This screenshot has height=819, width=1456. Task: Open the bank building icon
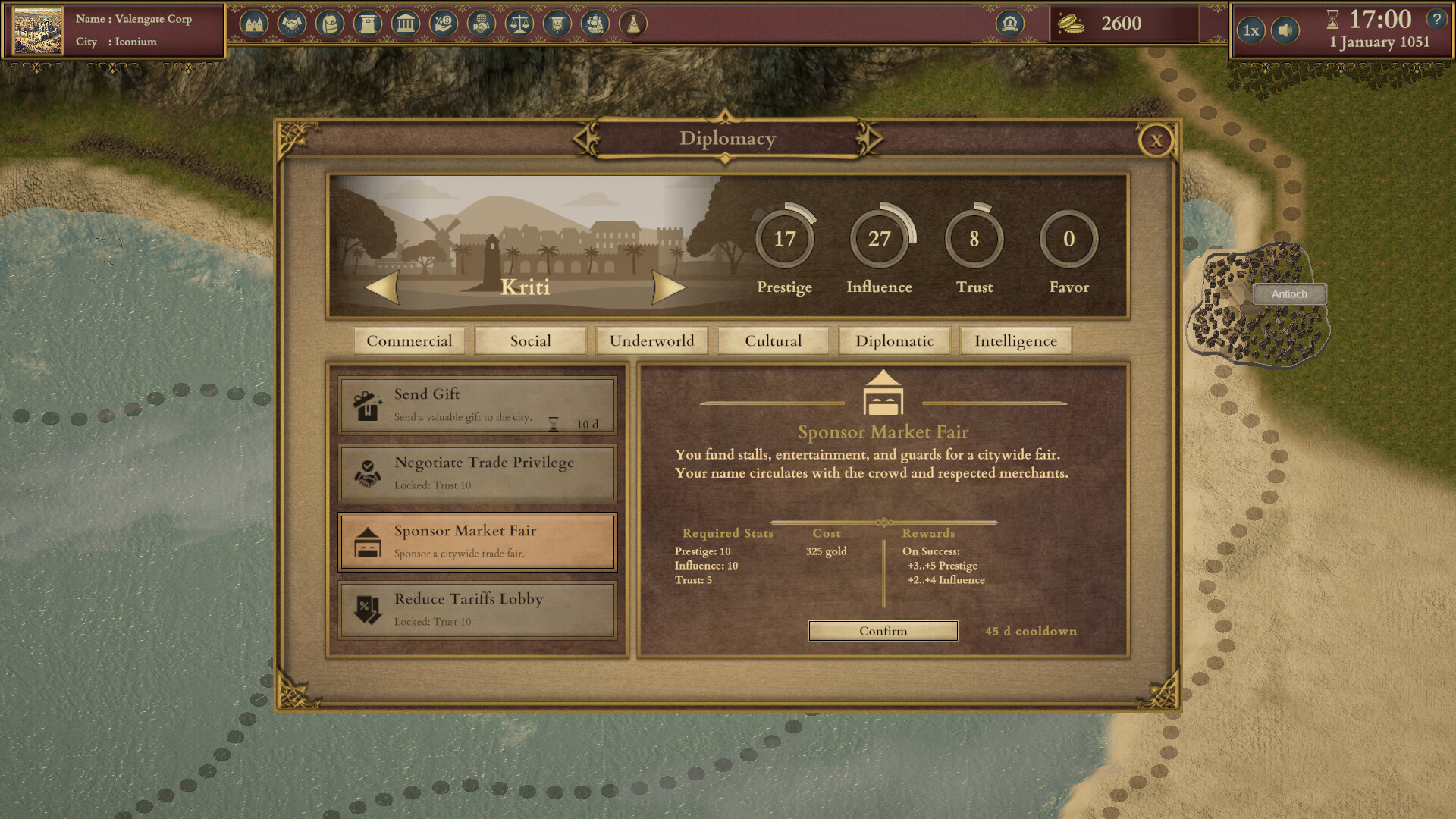click(x=406, y=24)
